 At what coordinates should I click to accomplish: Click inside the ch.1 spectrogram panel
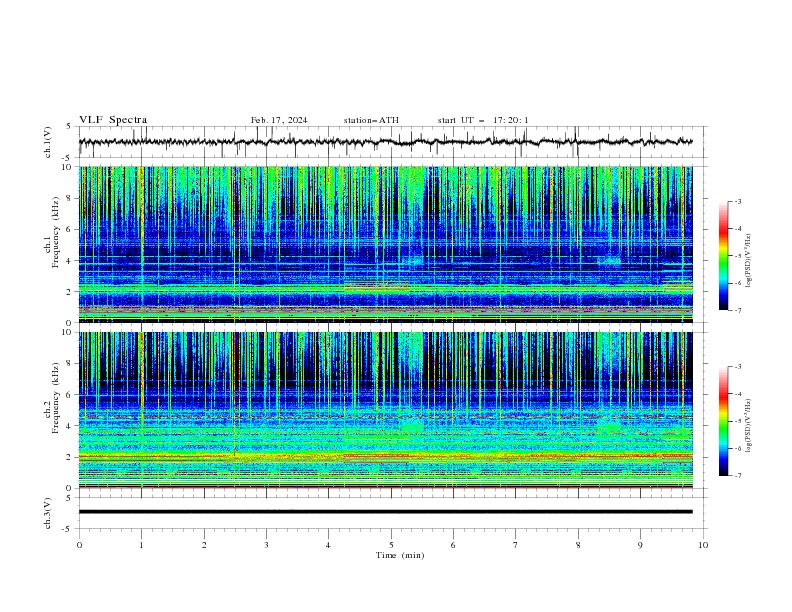click(385, 244)
